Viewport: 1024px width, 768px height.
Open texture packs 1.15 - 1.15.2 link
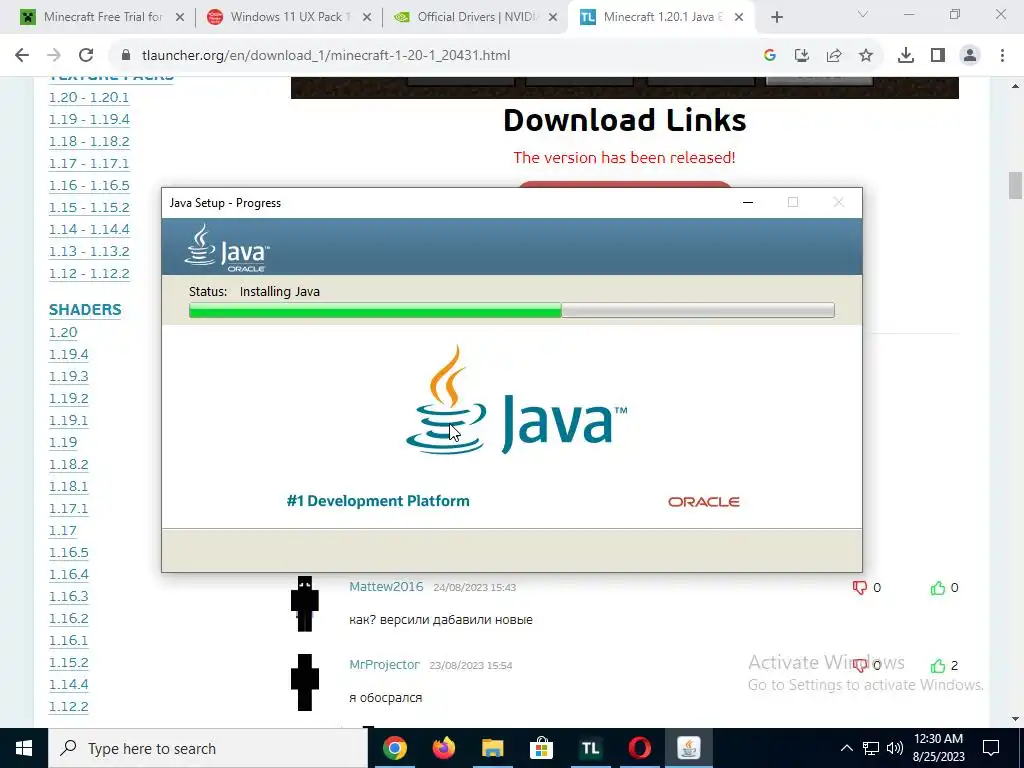[89, 208]
